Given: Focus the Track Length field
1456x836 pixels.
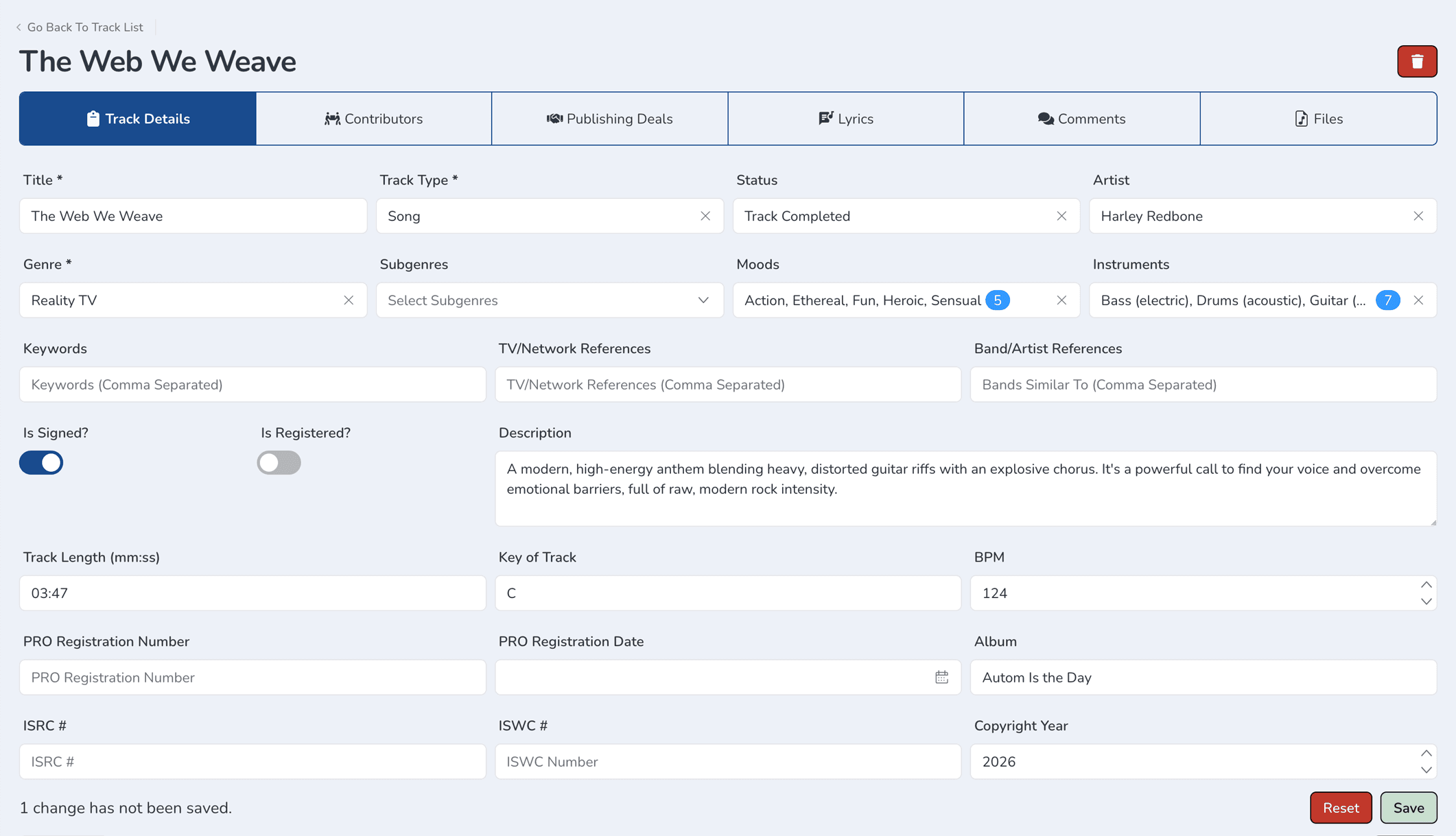Looking at the screenshot, I should (x=253, y=593).
